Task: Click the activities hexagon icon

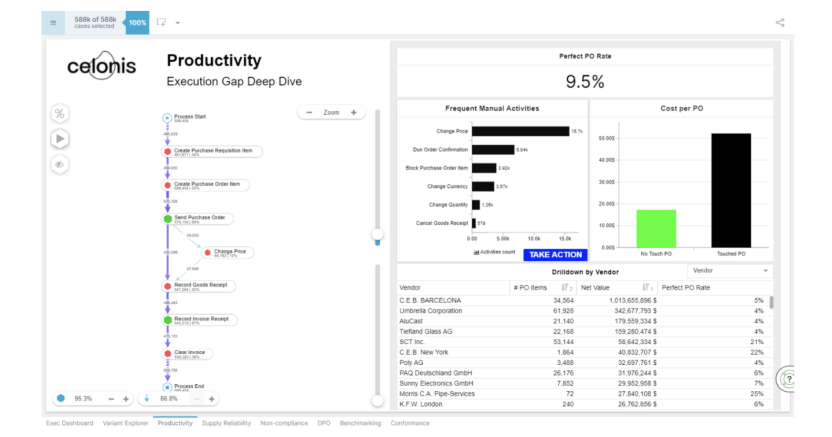Action: coord(60,398)
